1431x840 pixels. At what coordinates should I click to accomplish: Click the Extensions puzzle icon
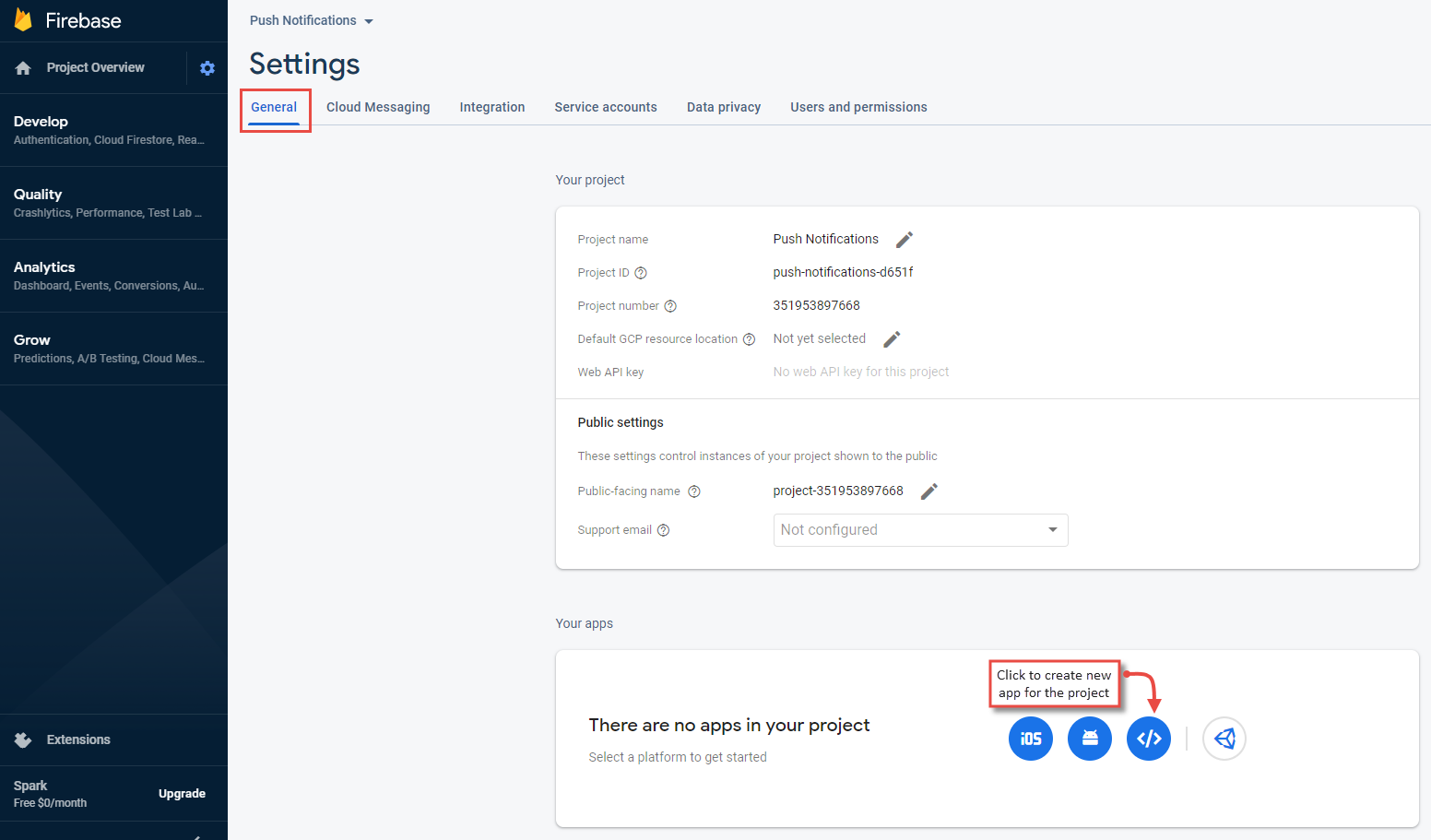(x=23, y=740)
